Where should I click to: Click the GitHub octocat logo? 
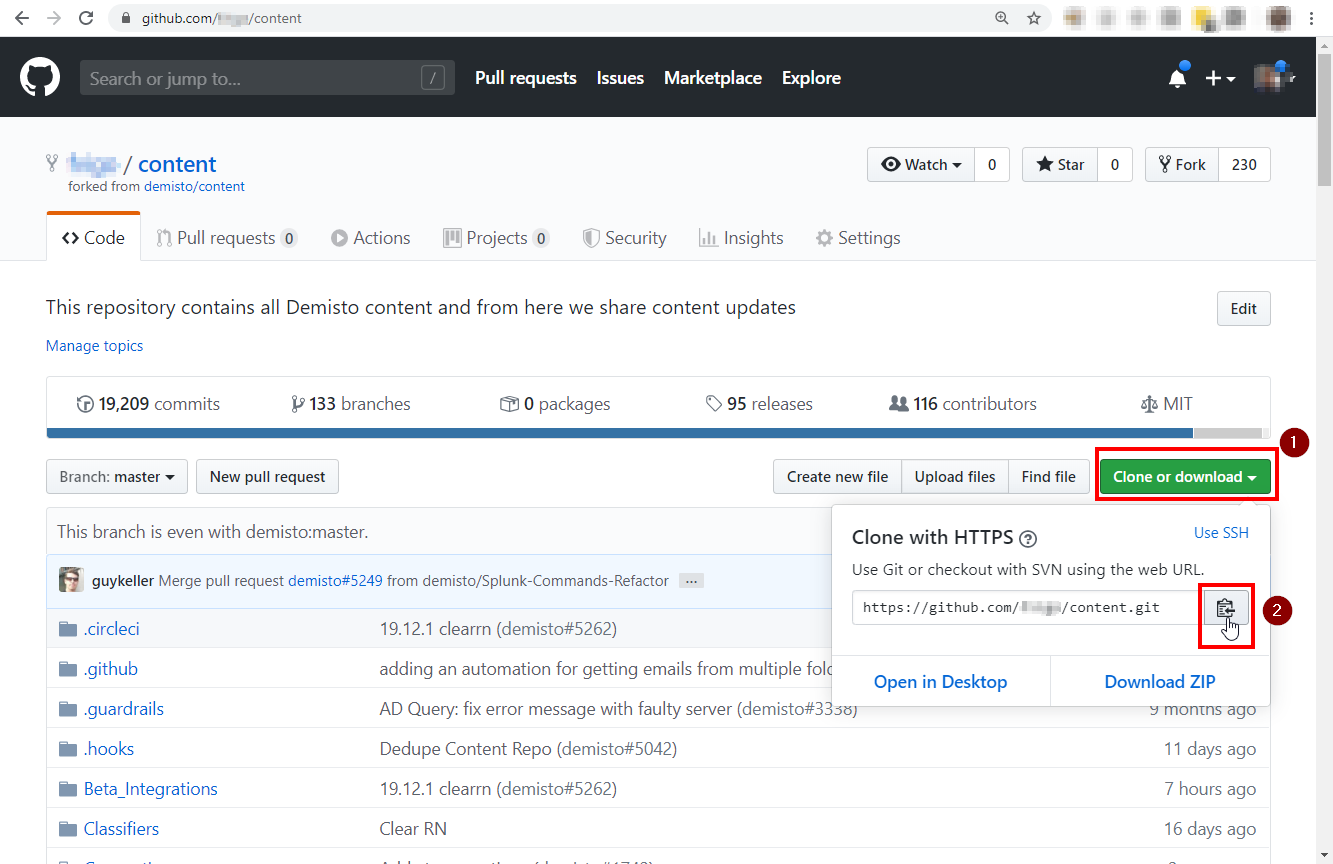pos(39,77)
